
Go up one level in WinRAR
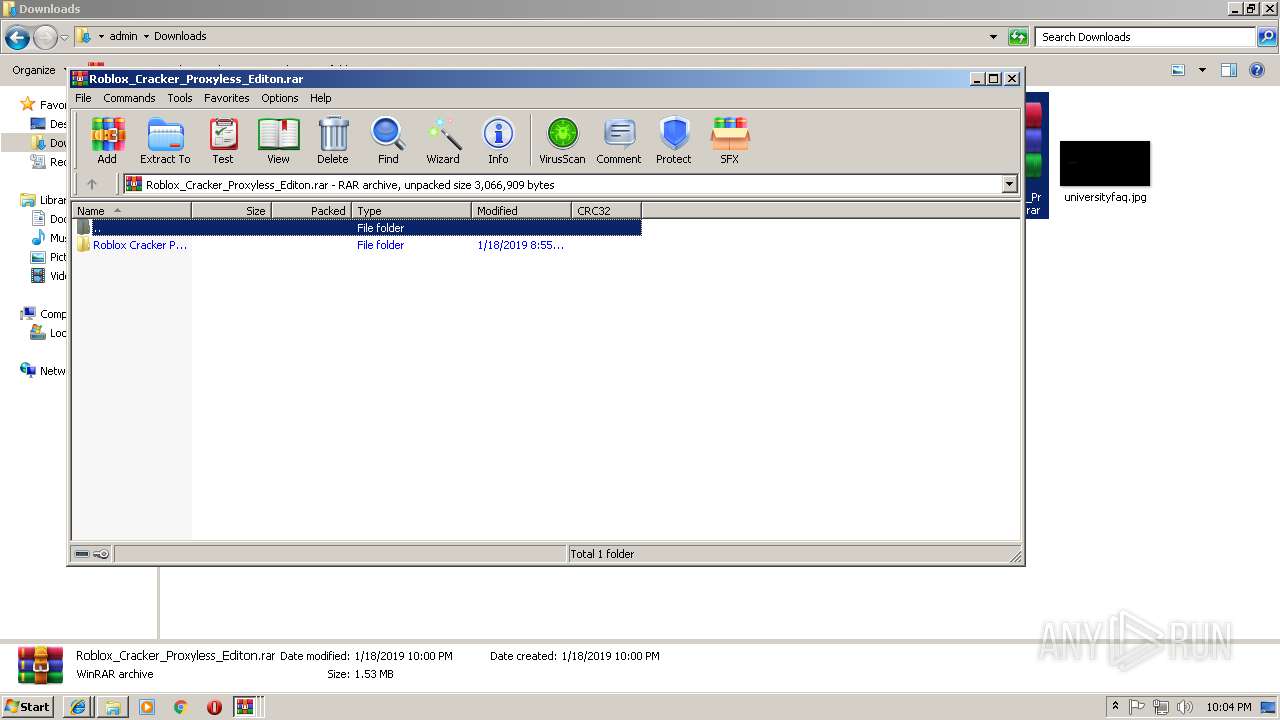click(x=92, y=184)
